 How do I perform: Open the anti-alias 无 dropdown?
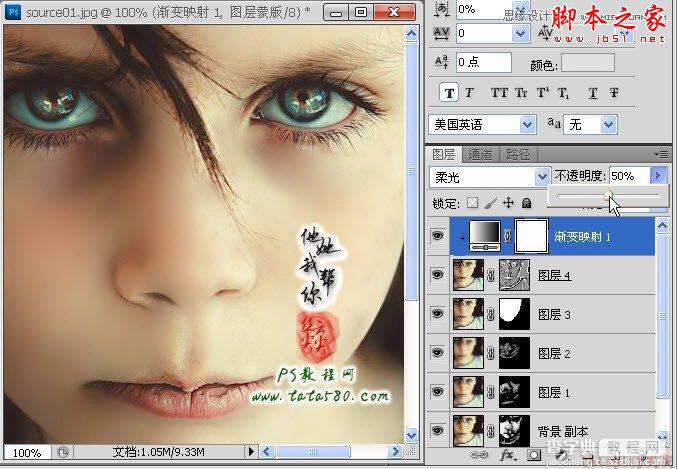point(608,125)
